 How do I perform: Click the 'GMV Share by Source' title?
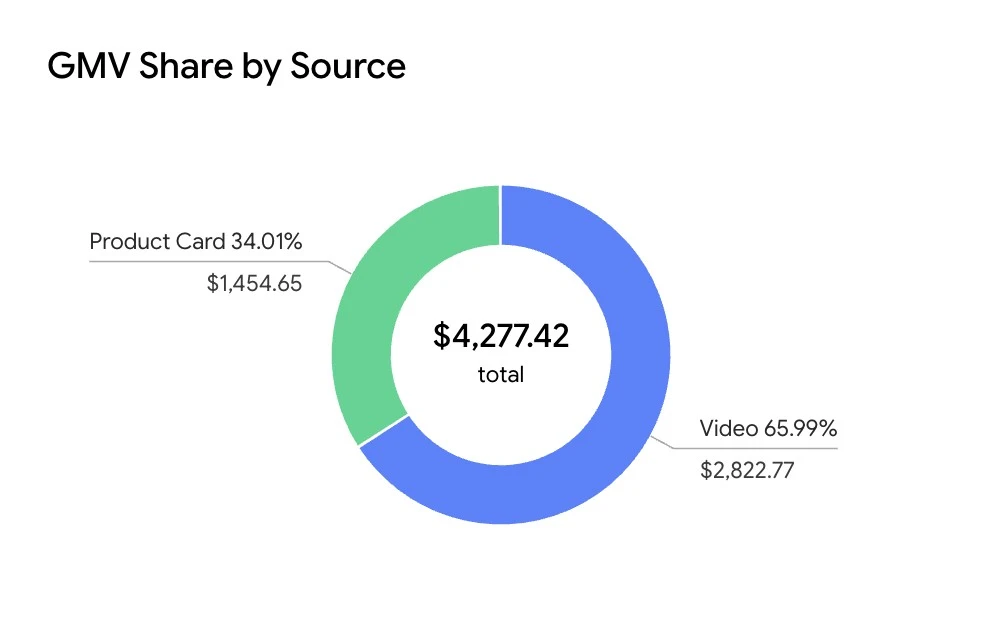pos(227,67)
